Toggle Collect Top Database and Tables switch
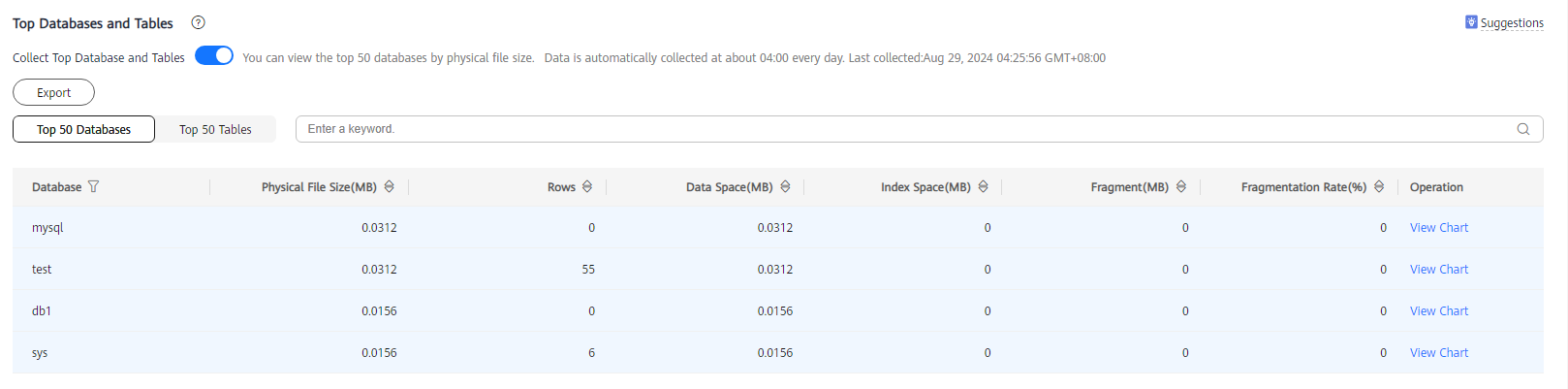 coord(214,56)
